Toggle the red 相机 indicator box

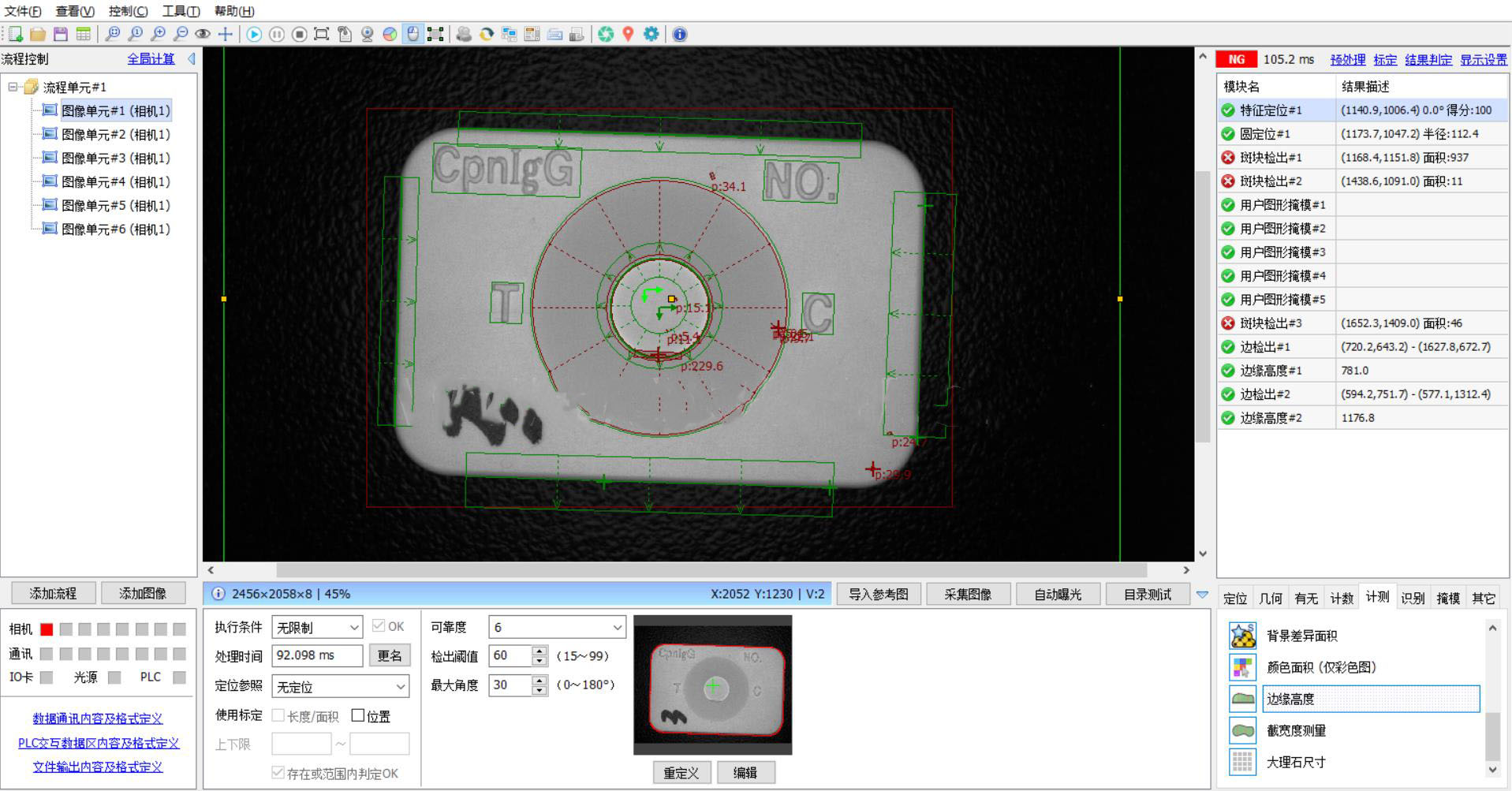point(47,629)
